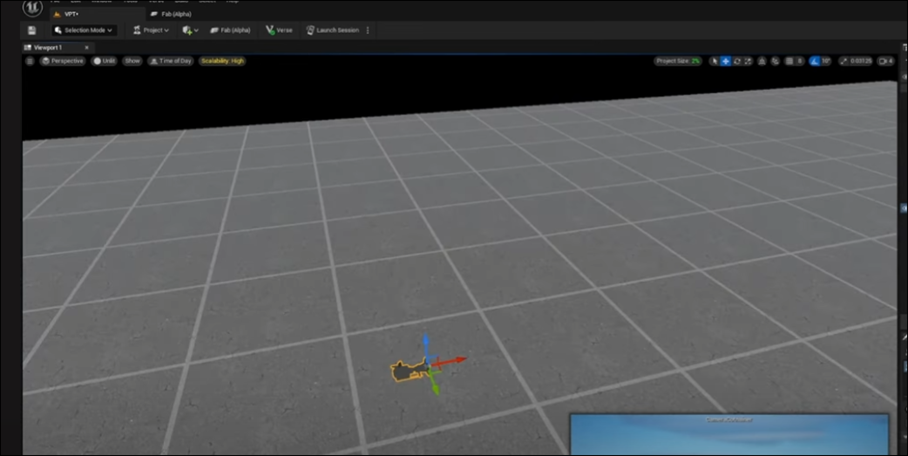Open the 10° rotation snap value

coord(826,61)
